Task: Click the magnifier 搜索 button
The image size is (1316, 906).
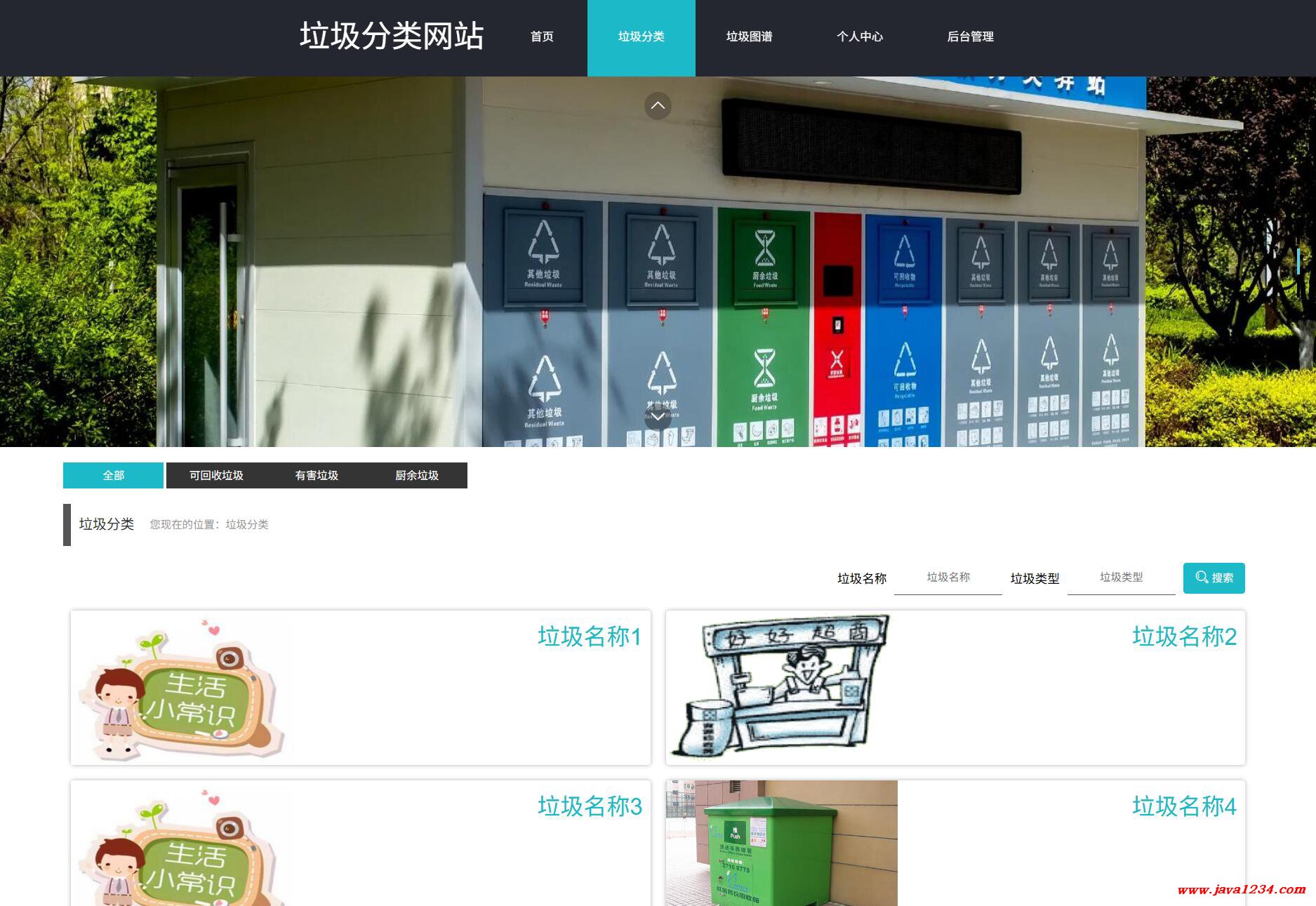Action: [x=1214, y=578]
